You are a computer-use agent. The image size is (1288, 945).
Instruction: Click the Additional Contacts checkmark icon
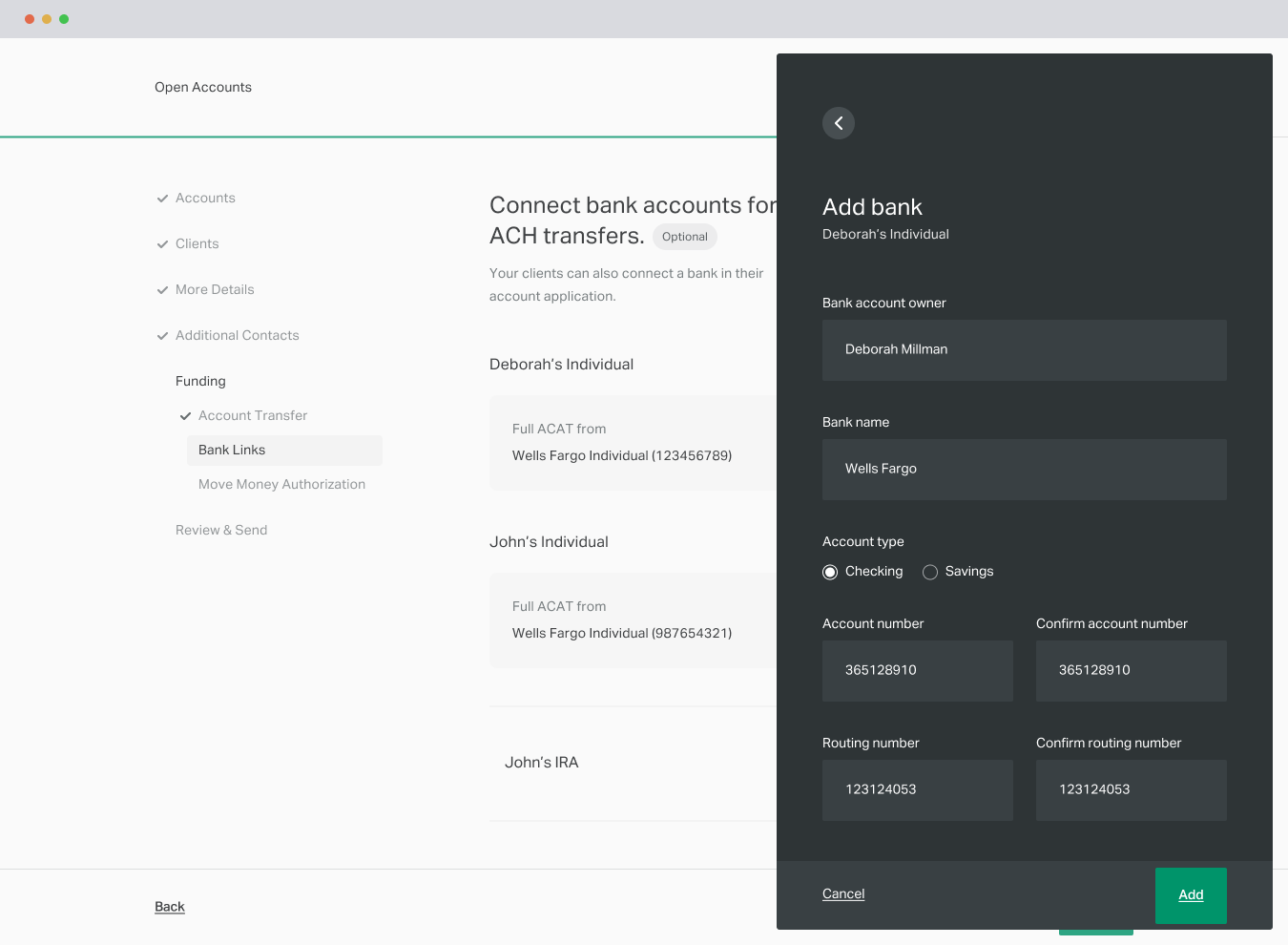(x=162, y=336)
